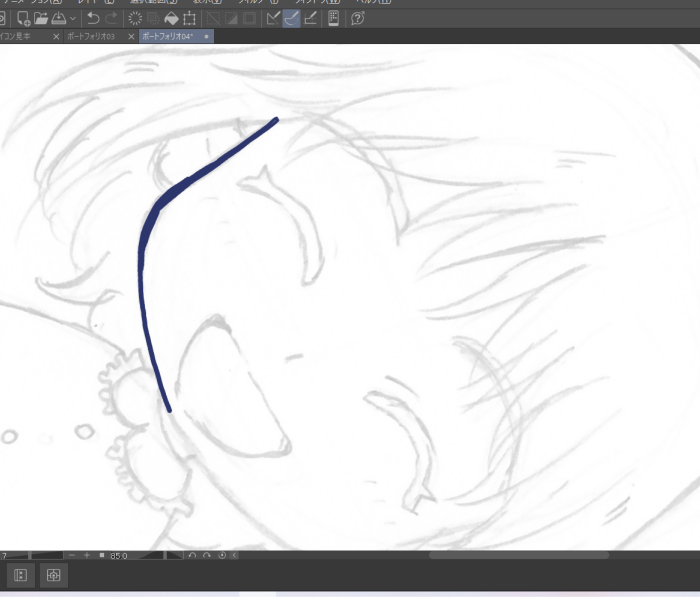
Task: Switch to the ポートフォリオ03 tab
Action: pyautogui.click(x=95, y=36)
